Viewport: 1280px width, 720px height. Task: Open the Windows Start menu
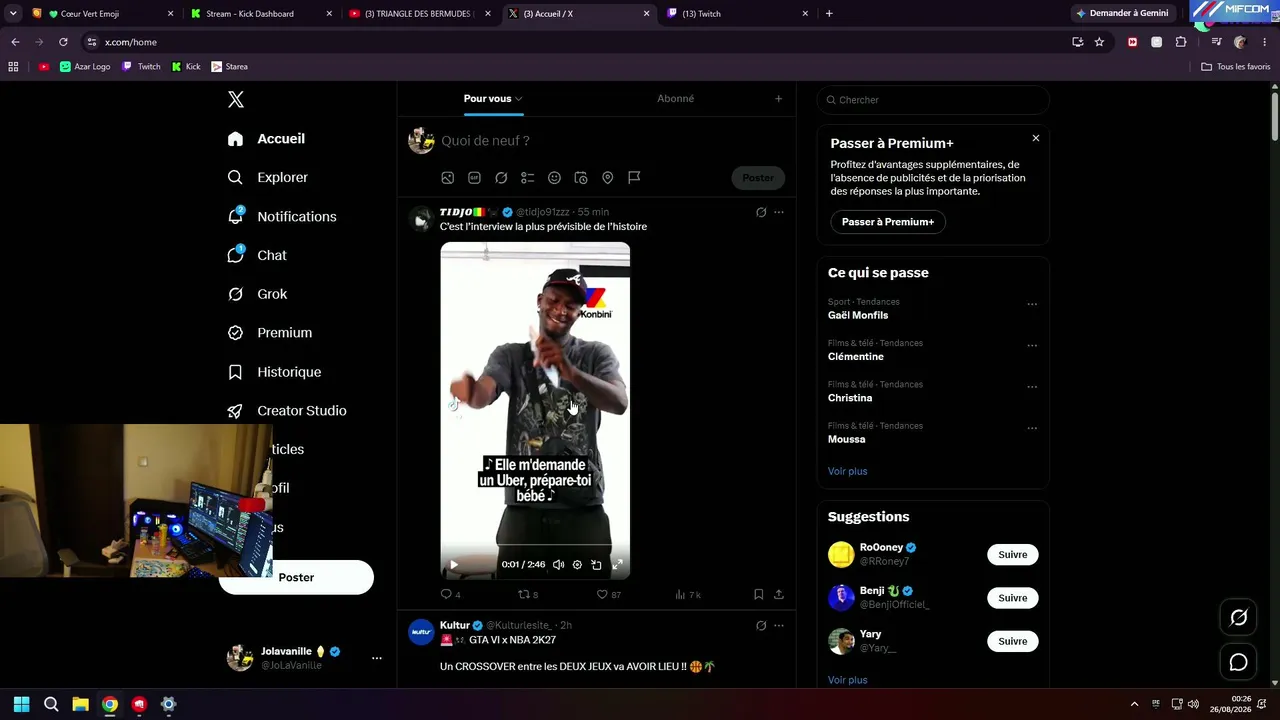(x=22, y=704)
